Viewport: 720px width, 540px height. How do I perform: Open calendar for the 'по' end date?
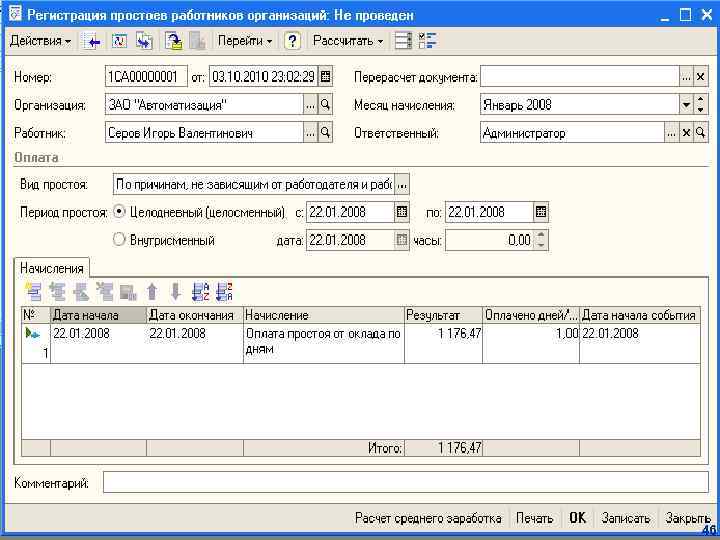541,212
